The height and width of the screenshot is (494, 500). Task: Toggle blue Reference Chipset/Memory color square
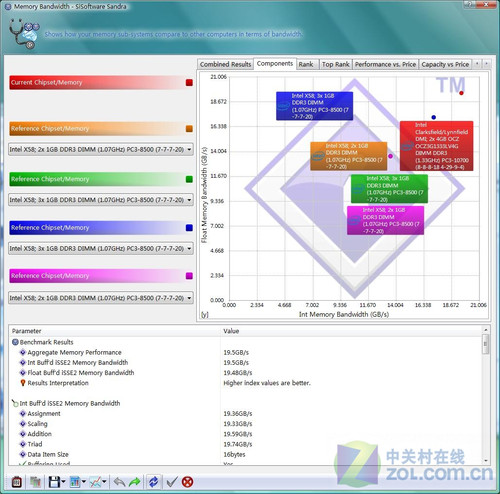tap(189, 228)
